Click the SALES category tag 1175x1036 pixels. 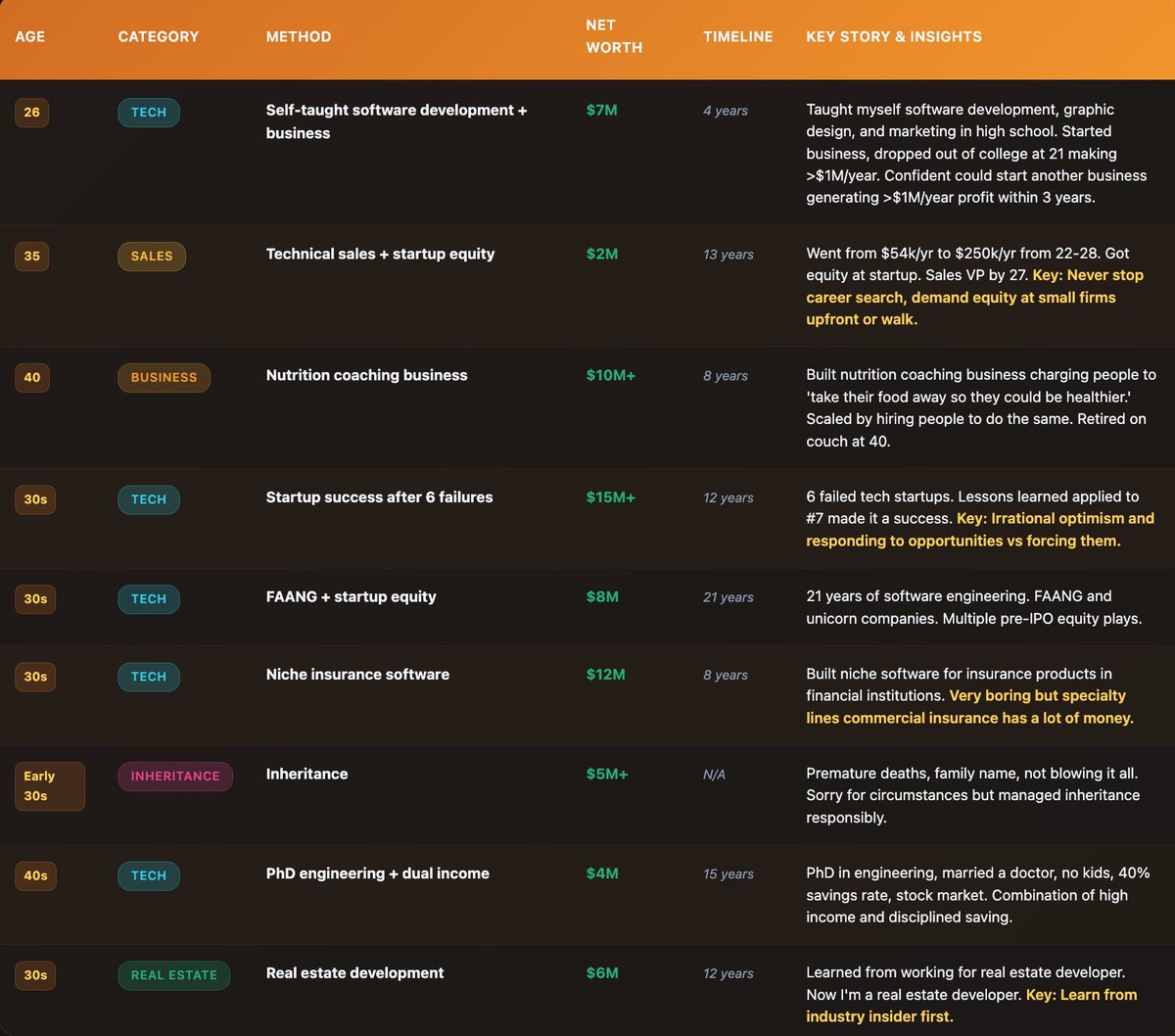click(152, 256)
